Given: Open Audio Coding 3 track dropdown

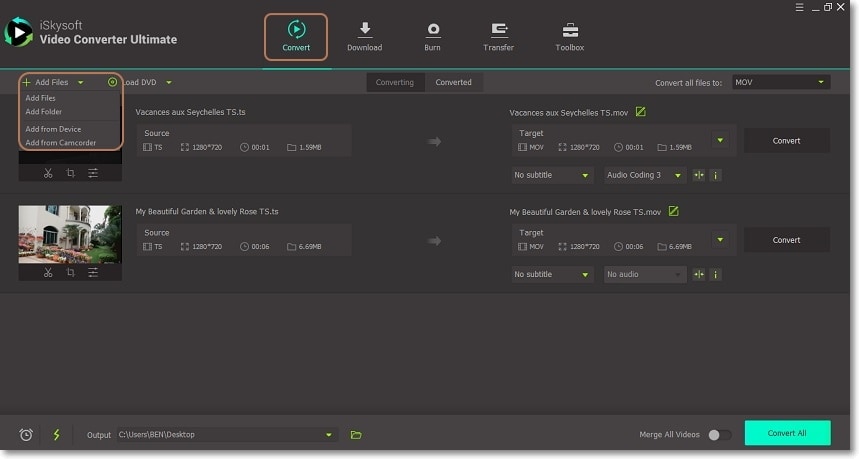Looking at the screenshot, I should pos(645,175).
